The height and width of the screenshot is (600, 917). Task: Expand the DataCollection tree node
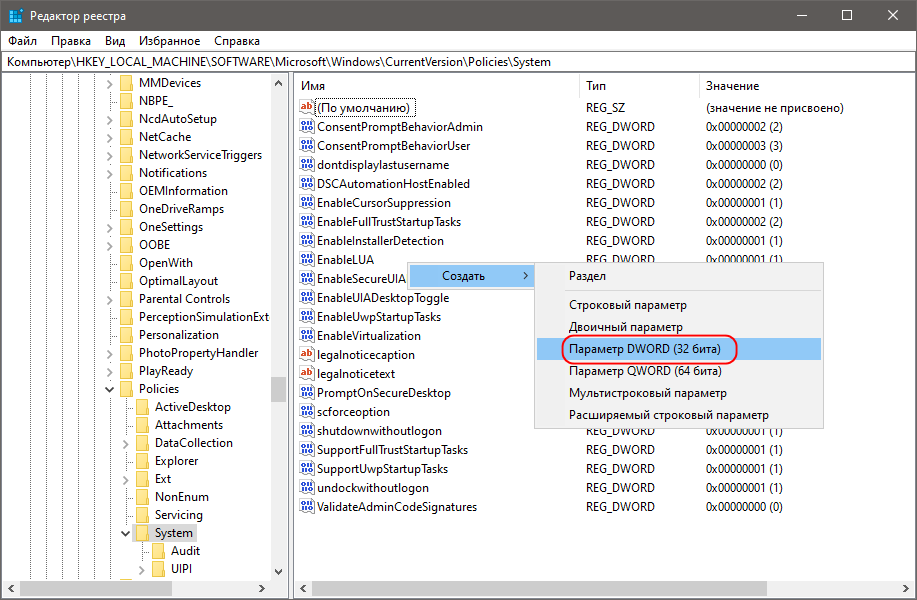tap(125, 444)
